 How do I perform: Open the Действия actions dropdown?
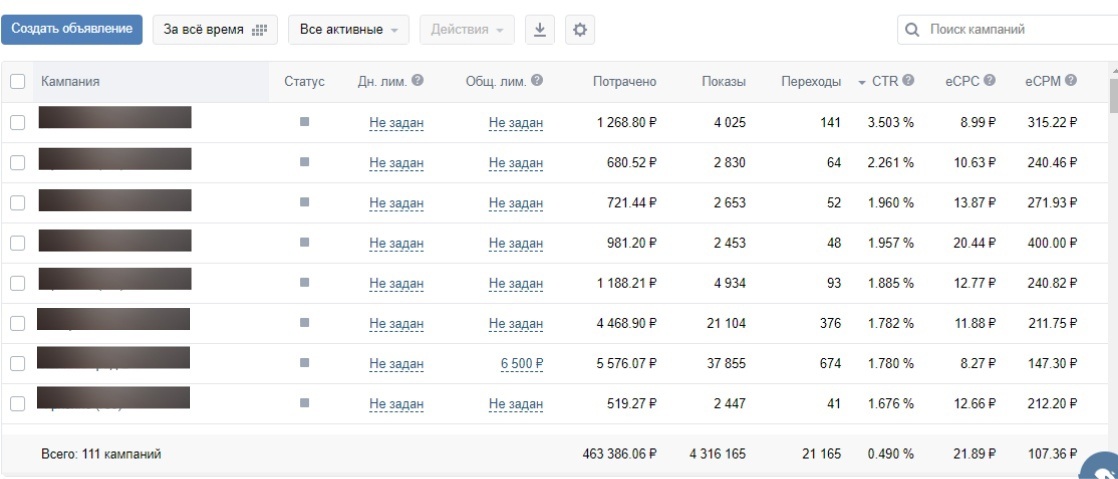467,30
